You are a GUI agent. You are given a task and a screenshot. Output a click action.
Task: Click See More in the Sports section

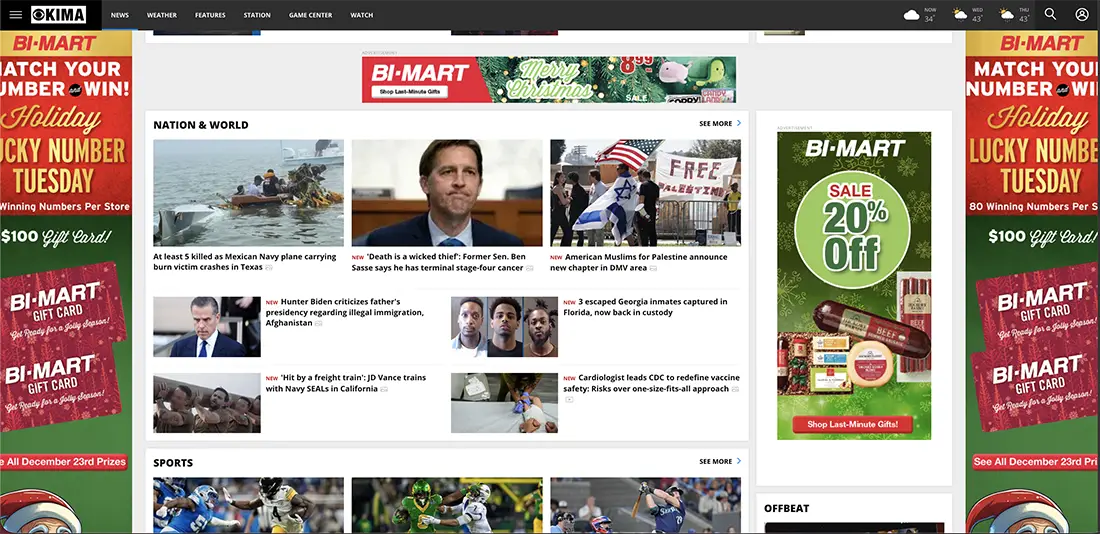pyautogui.click(x=716, y=462)
